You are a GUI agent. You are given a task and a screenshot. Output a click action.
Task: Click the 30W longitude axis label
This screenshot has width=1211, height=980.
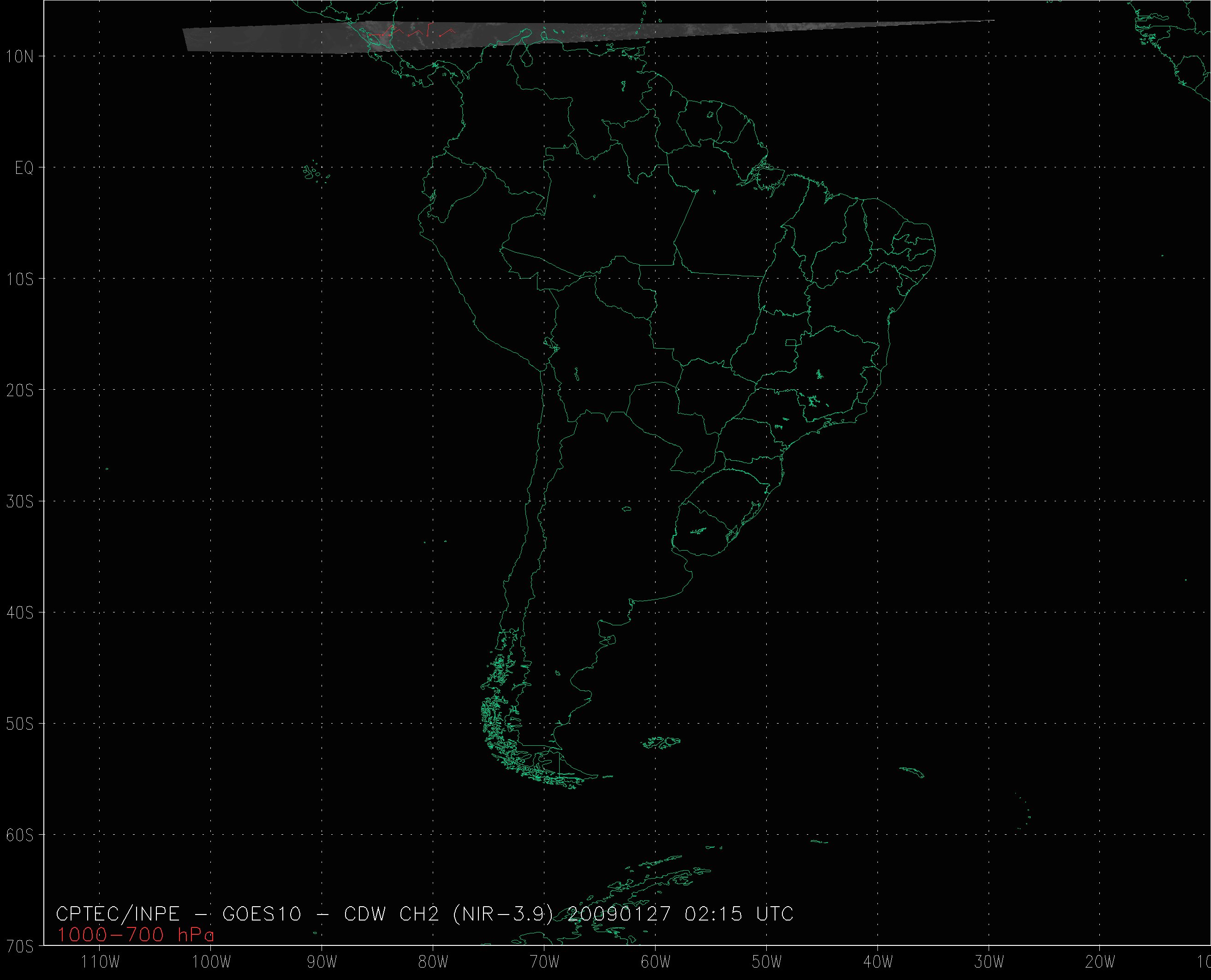(989, 962)
